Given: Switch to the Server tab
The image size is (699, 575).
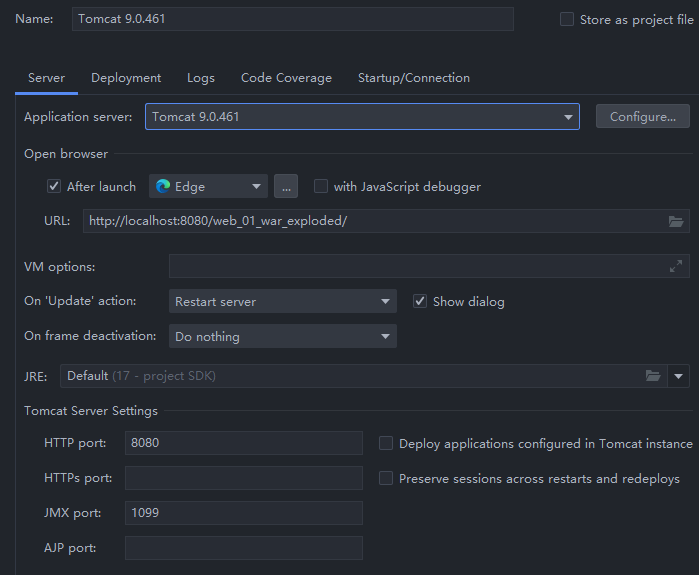Looking at the screenshot, I should click(46, 78).
